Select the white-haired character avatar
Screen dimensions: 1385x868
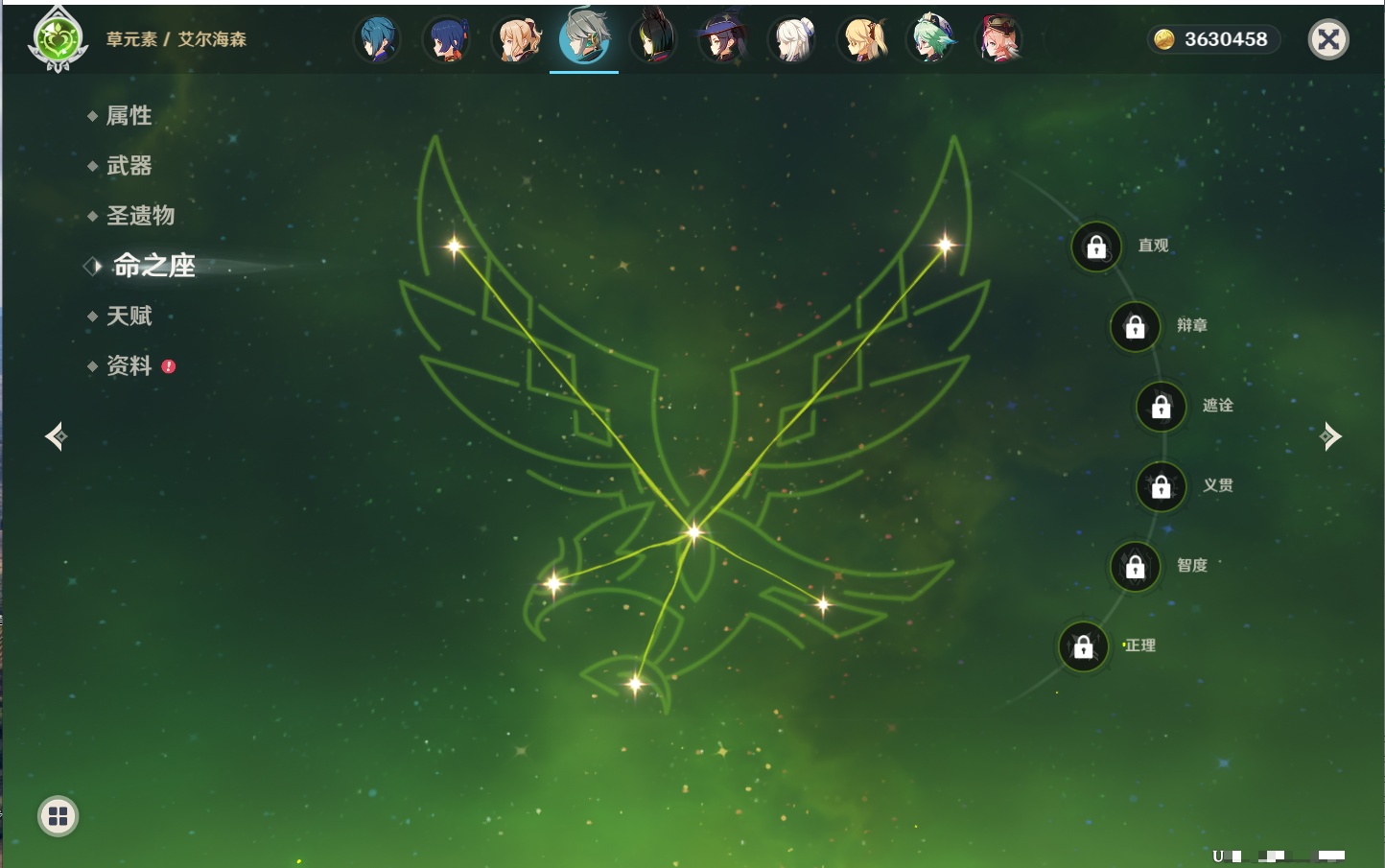791,39
